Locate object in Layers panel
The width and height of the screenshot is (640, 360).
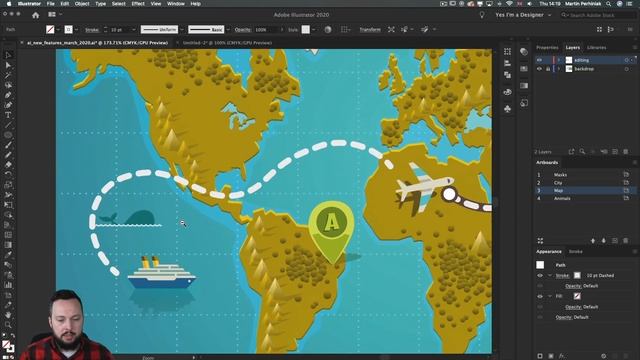click(x=582, y=152)
